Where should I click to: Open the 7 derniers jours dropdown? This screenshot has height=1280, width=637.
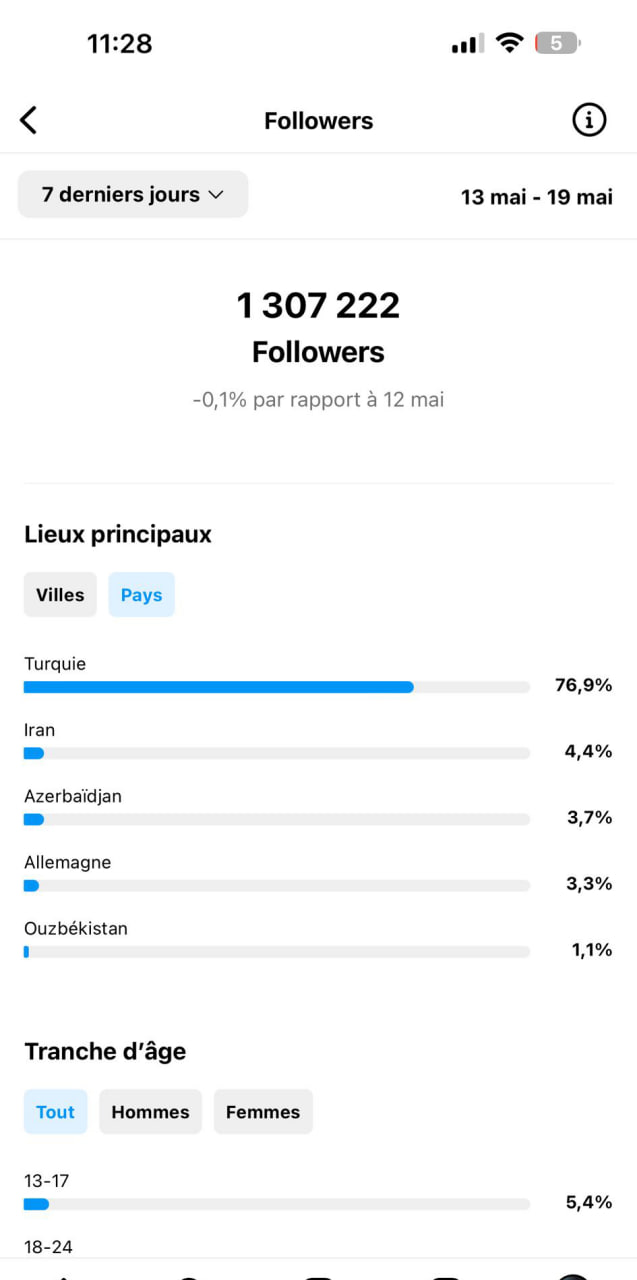133,194
